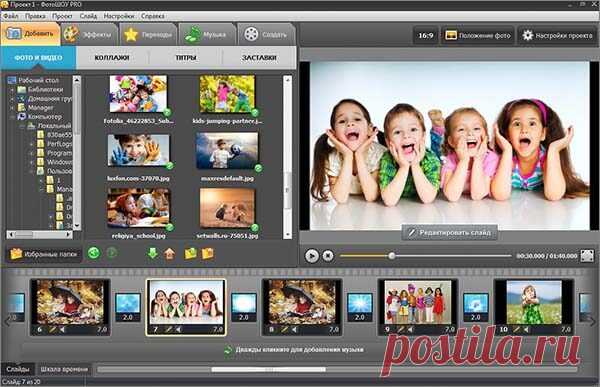This screenshot has height=387, width=600.
Task: Click the fullscreen preview icon
Action: [587, 256]
